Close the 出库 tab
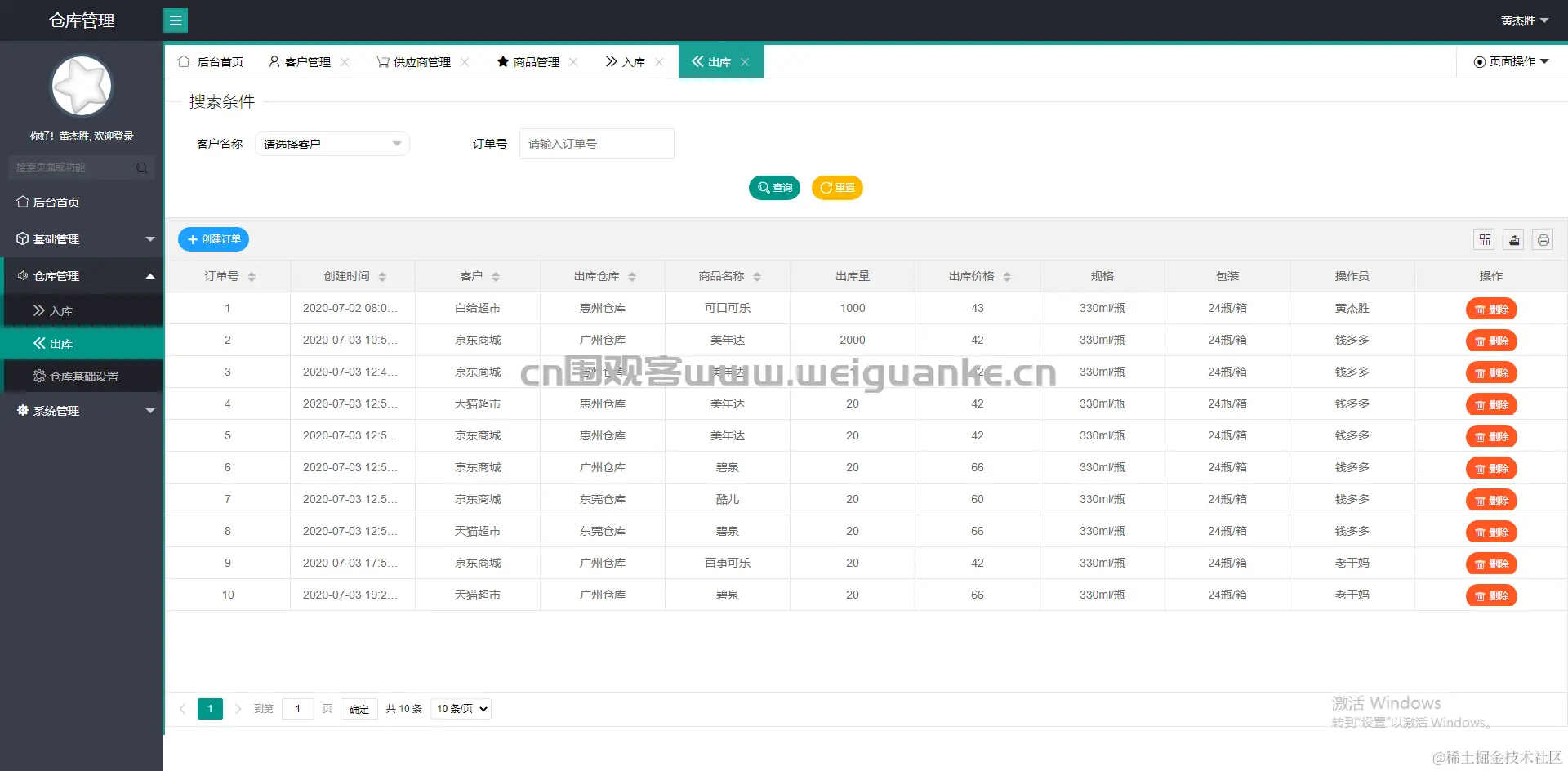The image size is (1568, 771). (745, 62)
